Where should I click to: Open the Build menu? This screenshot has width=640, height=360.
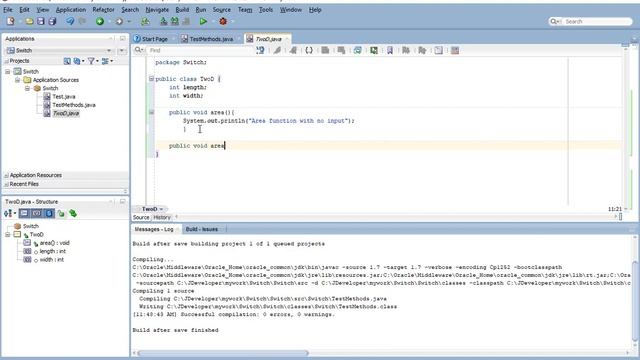(x=182, y=9)
